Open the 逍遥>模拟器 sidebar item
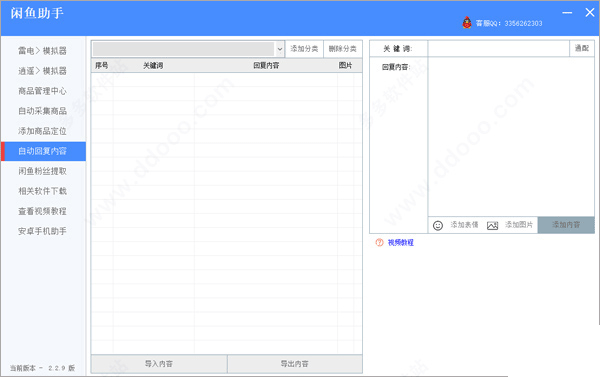Screen dimensions: 600x377 coord(42,71)
